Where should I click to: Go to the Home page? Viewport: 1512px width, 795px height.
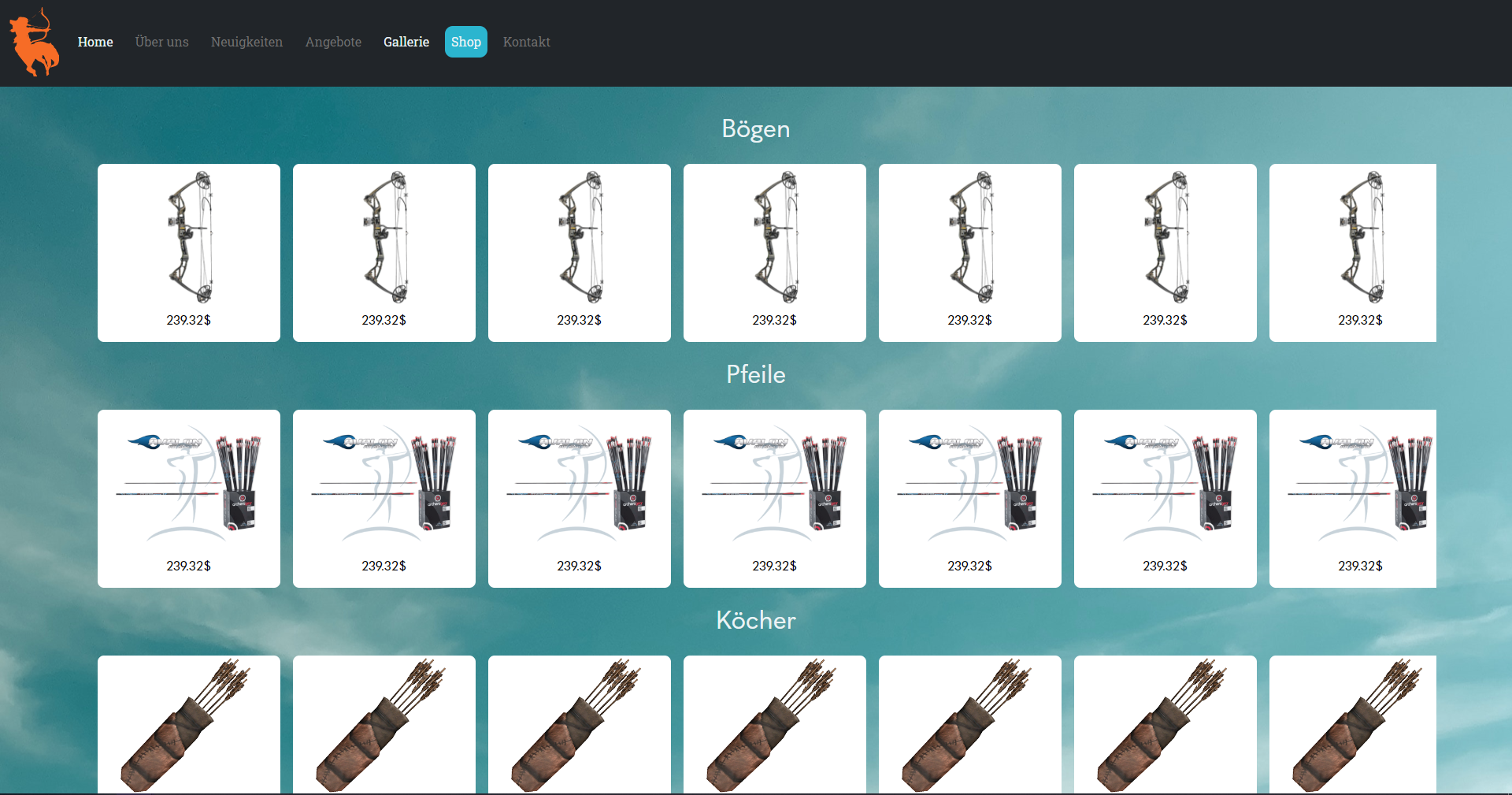tap(95, 42)
